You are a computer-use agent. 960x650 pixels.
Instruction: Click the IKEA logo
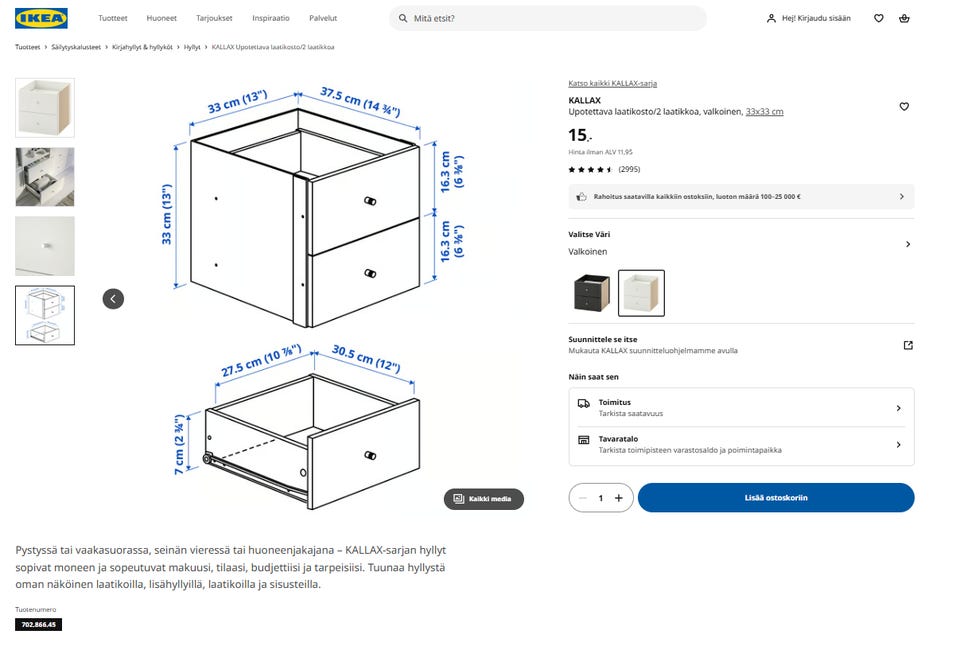(42, 18)
